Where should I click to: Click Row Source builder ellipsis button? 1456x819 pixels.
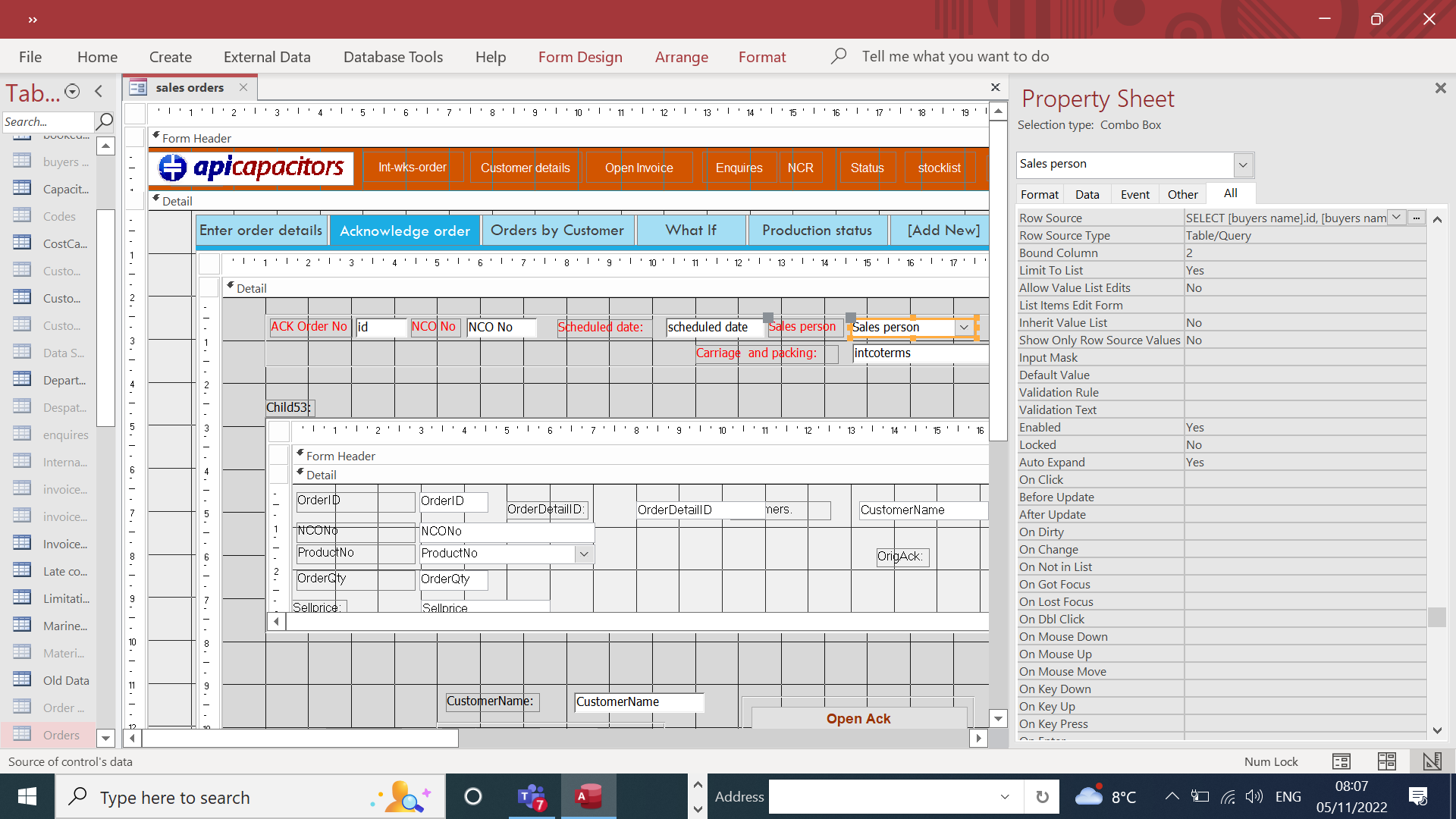(1416, 218)
